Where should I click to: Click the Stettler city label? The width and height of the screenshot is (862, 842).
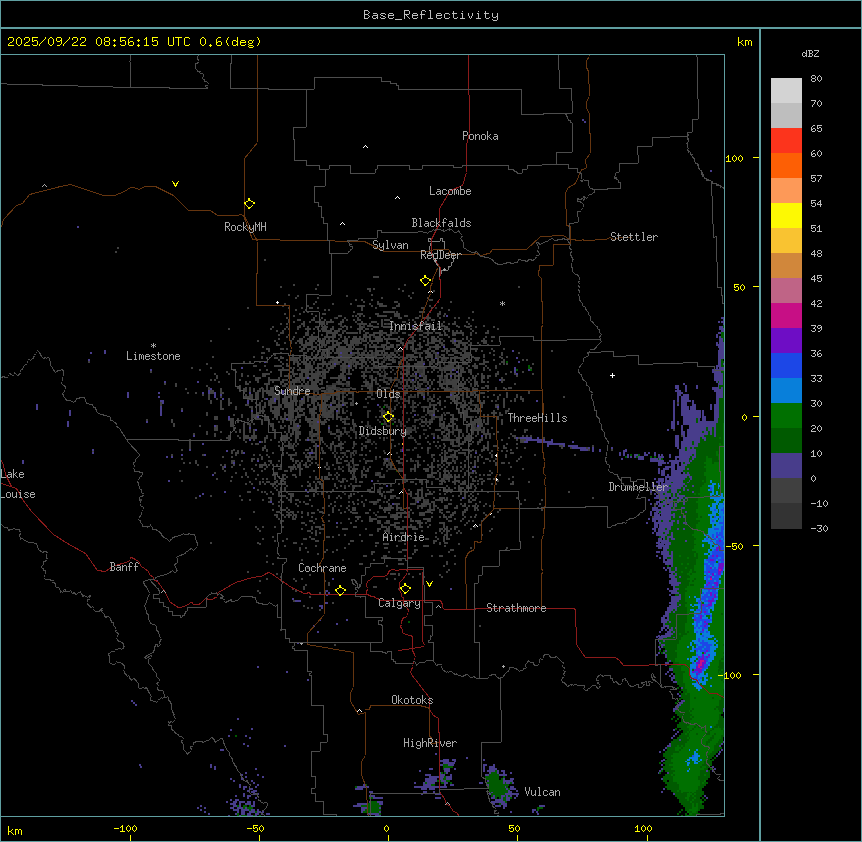(634, 237)
